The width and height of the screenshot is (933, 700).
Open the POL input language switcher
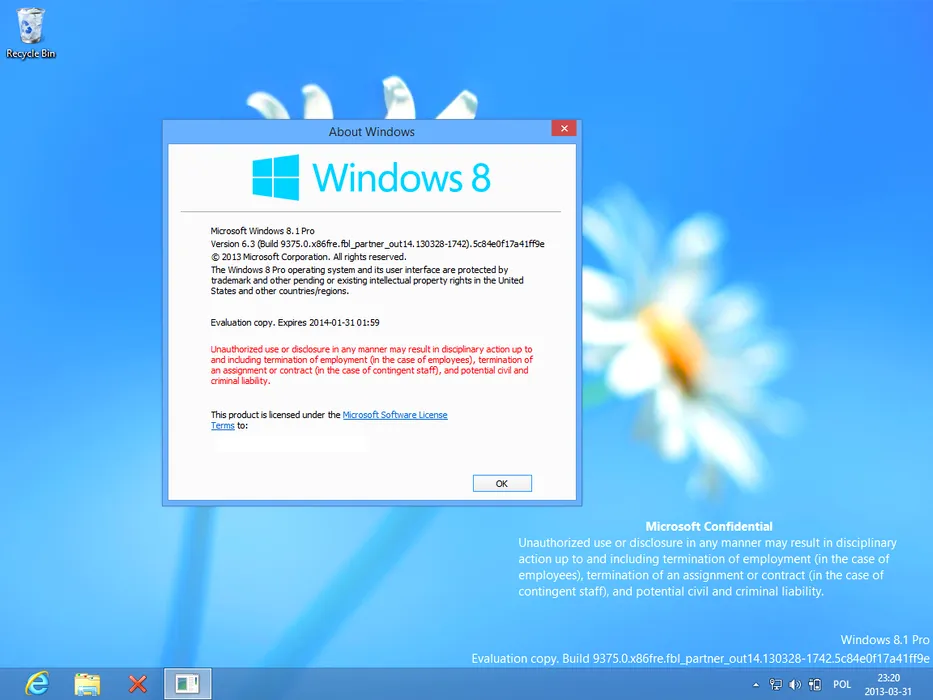click(x=841, y=685)
